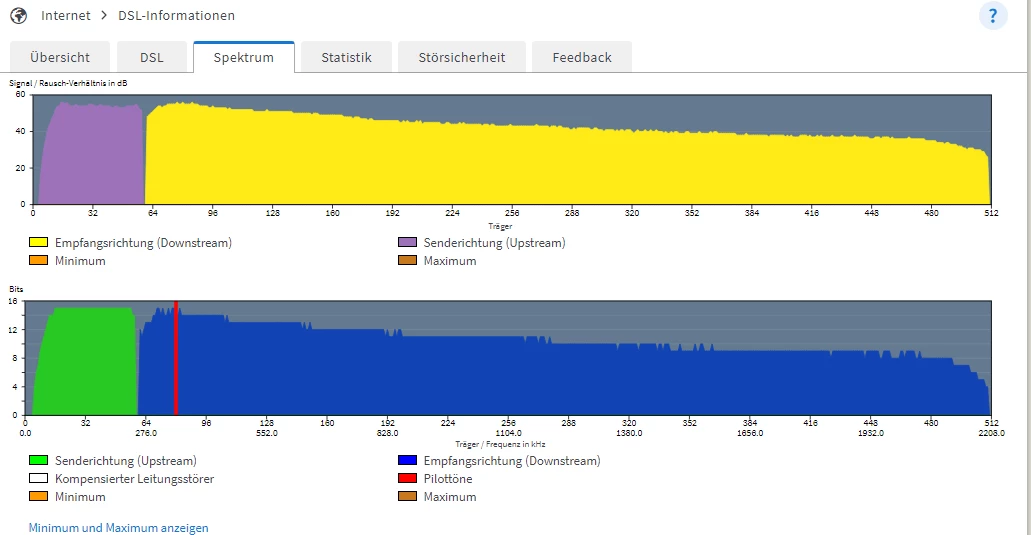
Task: Click the 'Kompensierter Leitungsstörer' legend text
Action: point(135,478)
